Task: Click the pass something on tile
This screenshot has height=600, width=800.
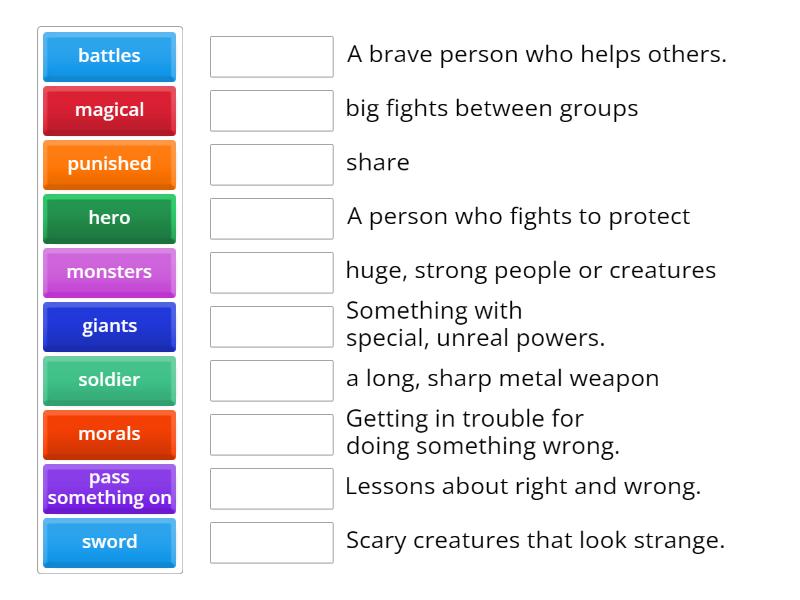Action: point(109,488)
